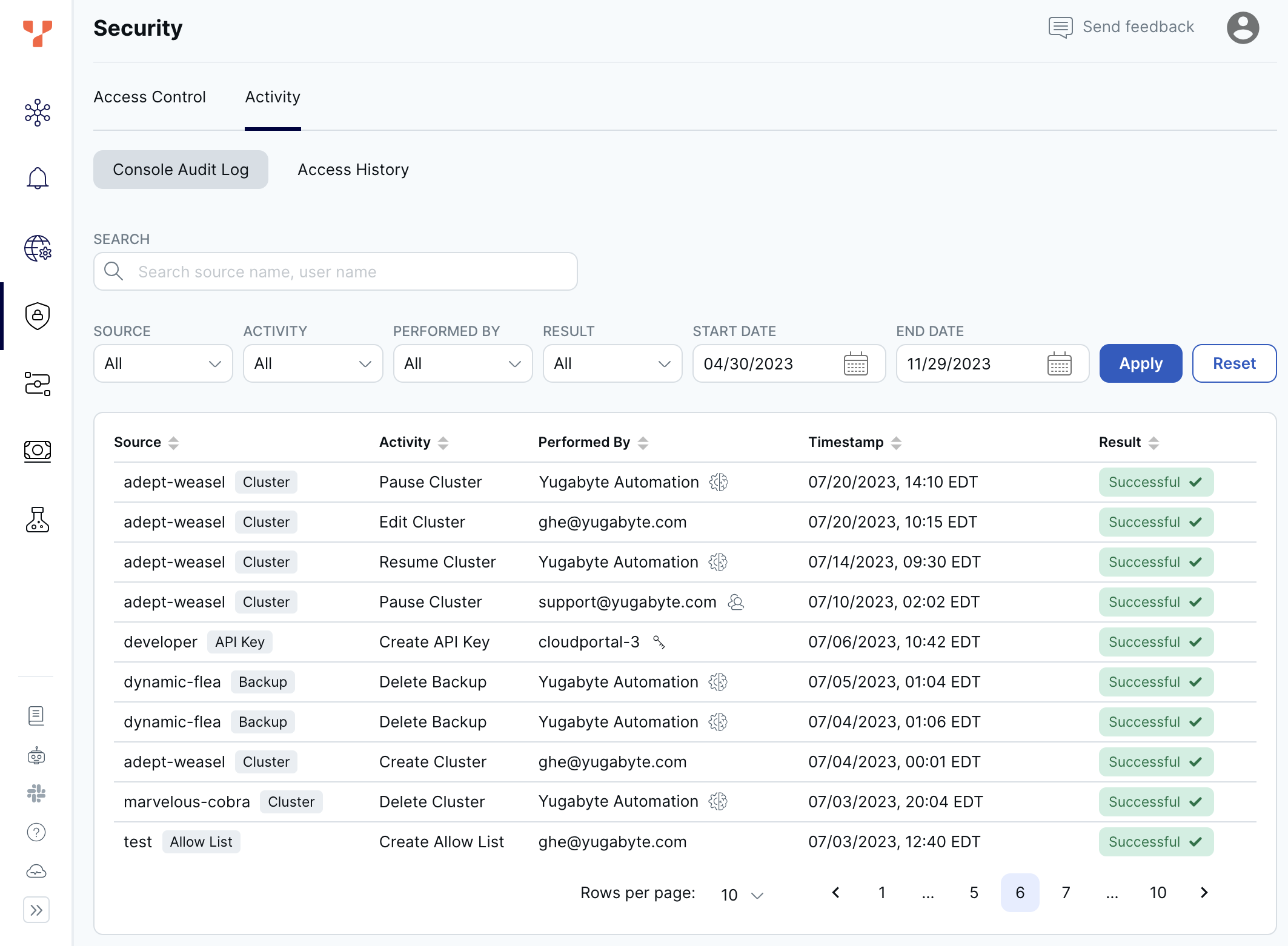This screenshot has height=946, width=1288.
Task: Expand the Performed By filter dropdown
Action: pyautogui.click(x=463, y=363)
